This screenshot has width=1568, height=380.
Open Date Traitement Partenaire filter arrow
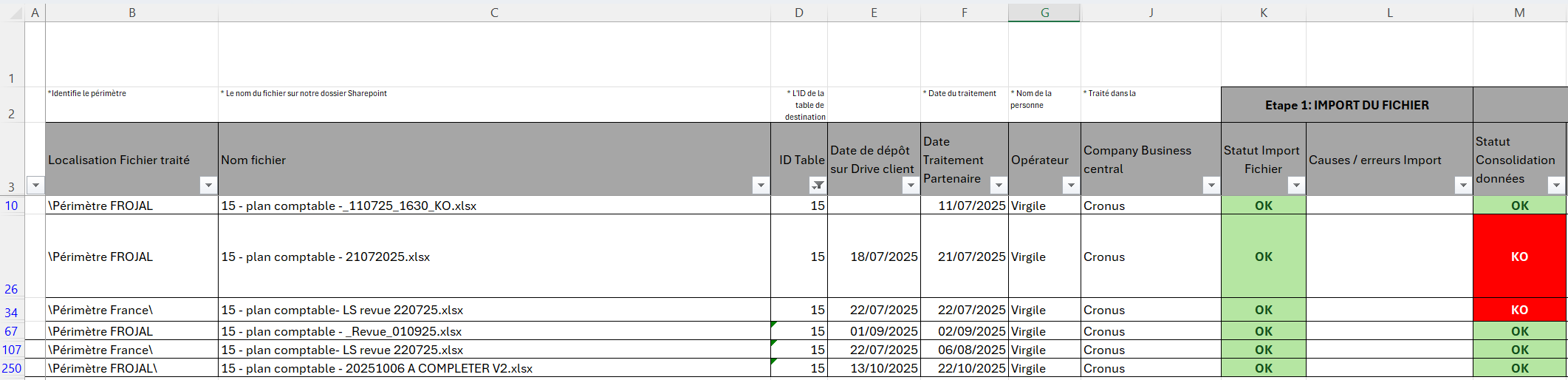pyautogui.click(x=999, y=186)
